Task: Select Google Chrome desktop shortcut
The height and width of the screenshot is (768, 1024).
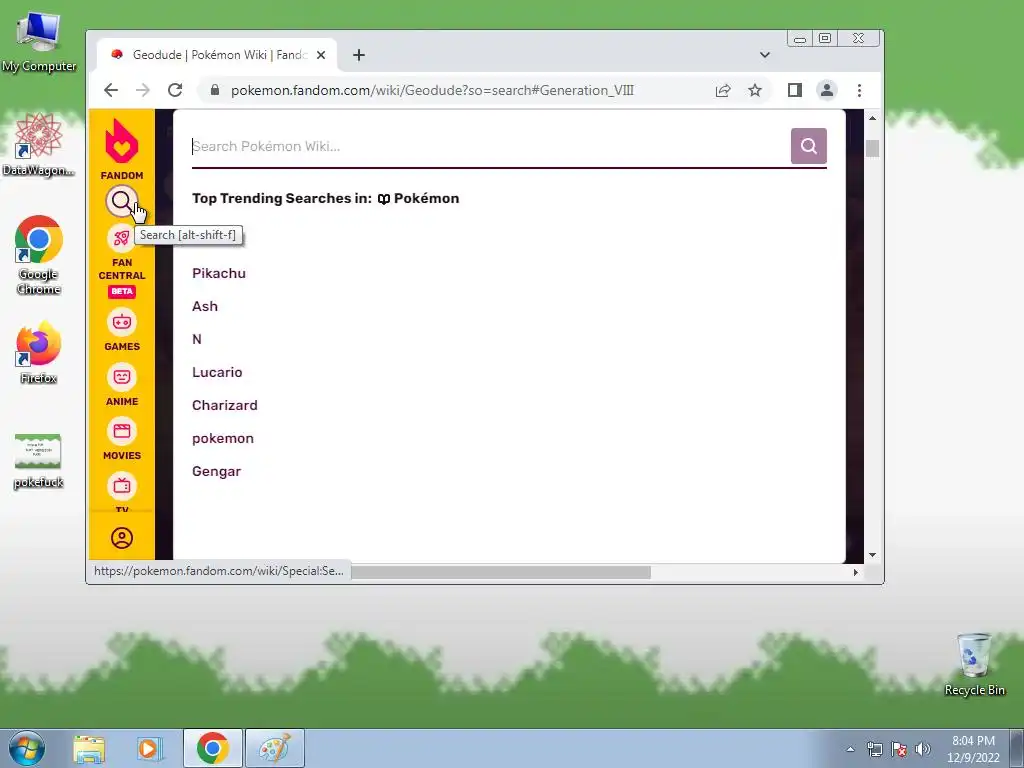Action: coord(39,255)
